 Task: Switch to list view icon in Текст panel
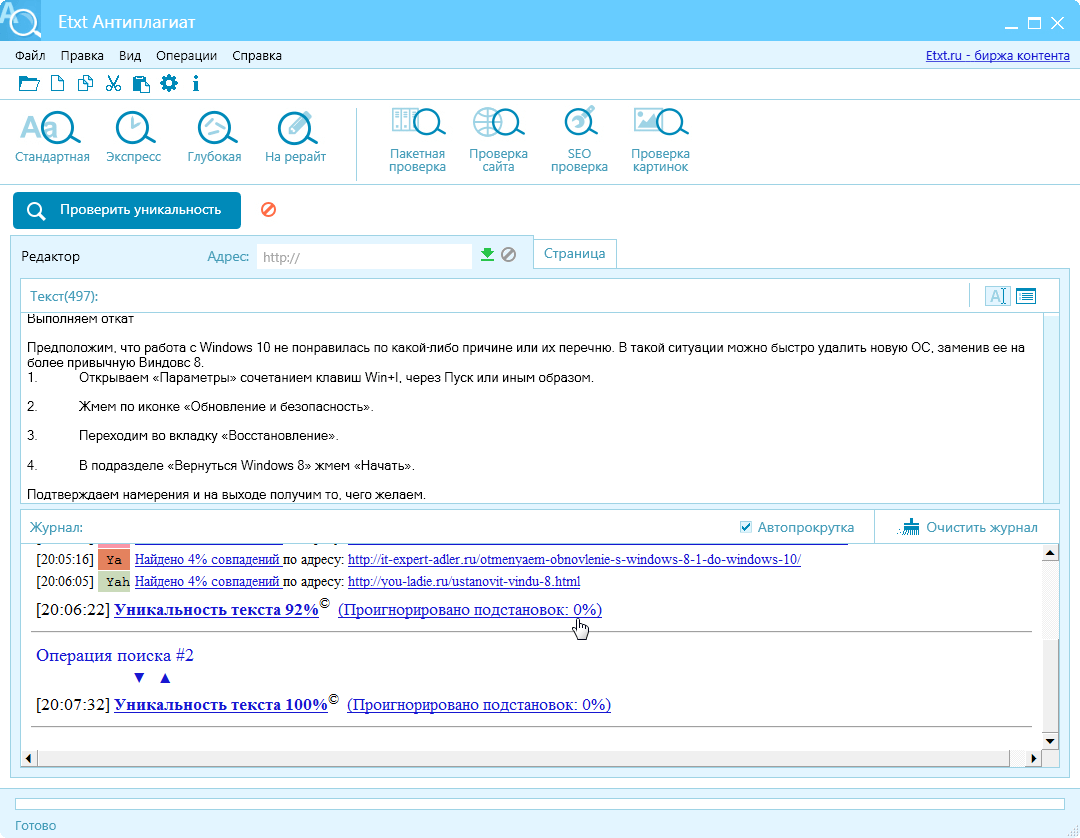(1026, 296)
